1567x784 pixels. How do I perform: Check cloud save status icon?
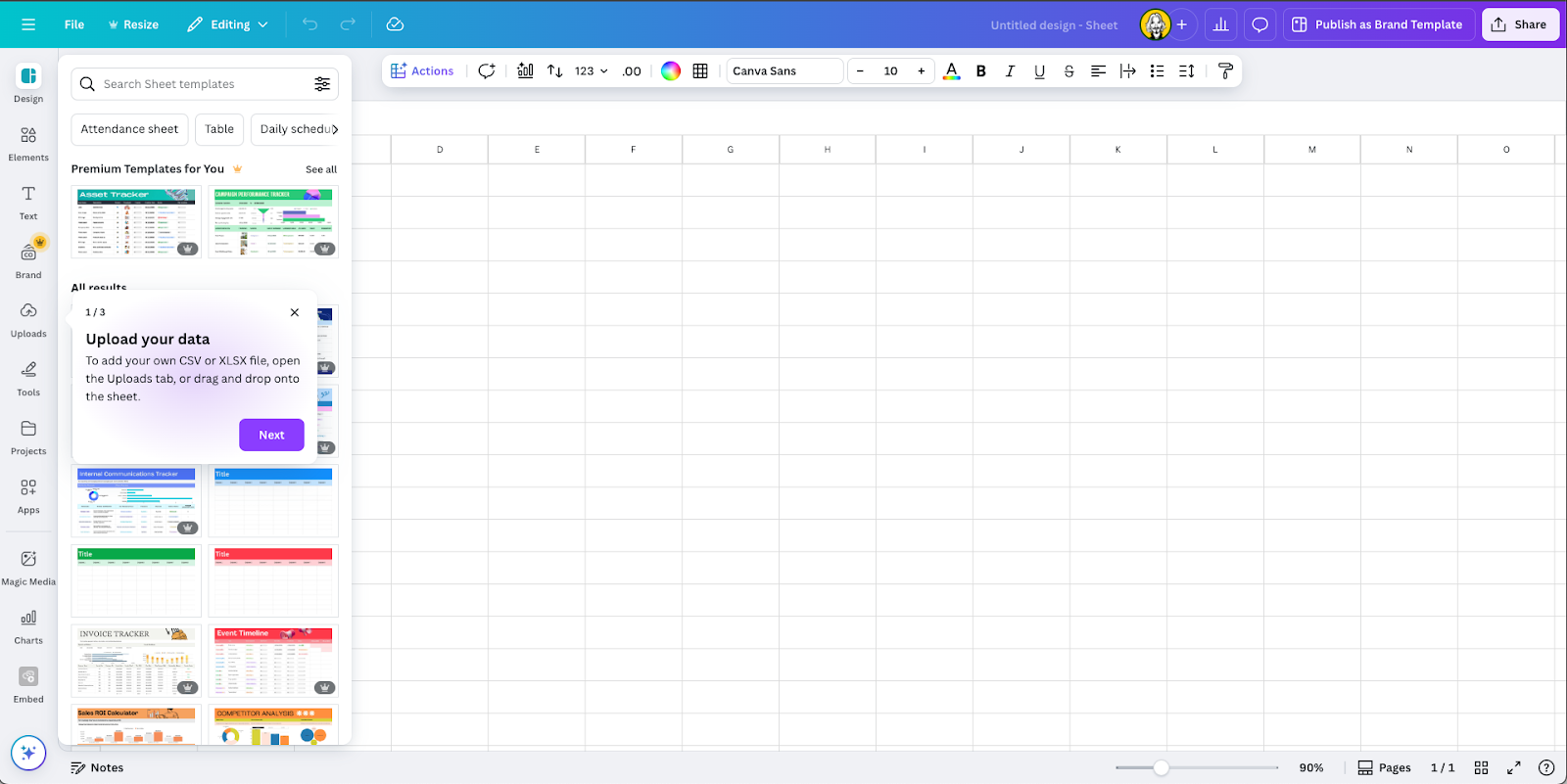(x=395, y=24)
